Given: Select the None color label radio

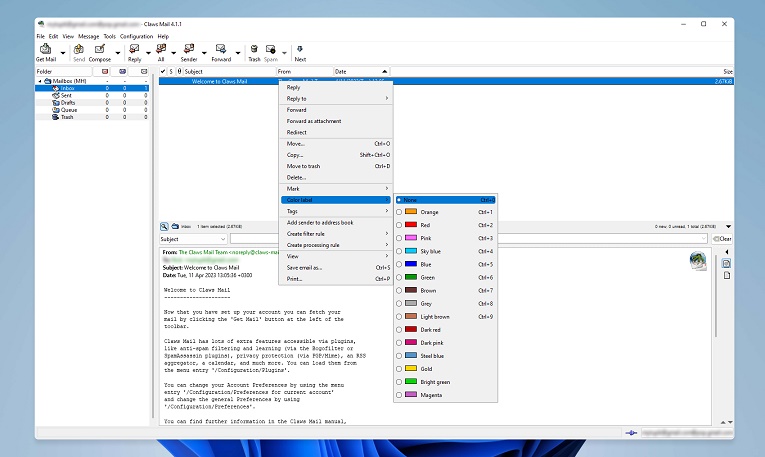Looking at the screenshot, I should tap(399, 200).
